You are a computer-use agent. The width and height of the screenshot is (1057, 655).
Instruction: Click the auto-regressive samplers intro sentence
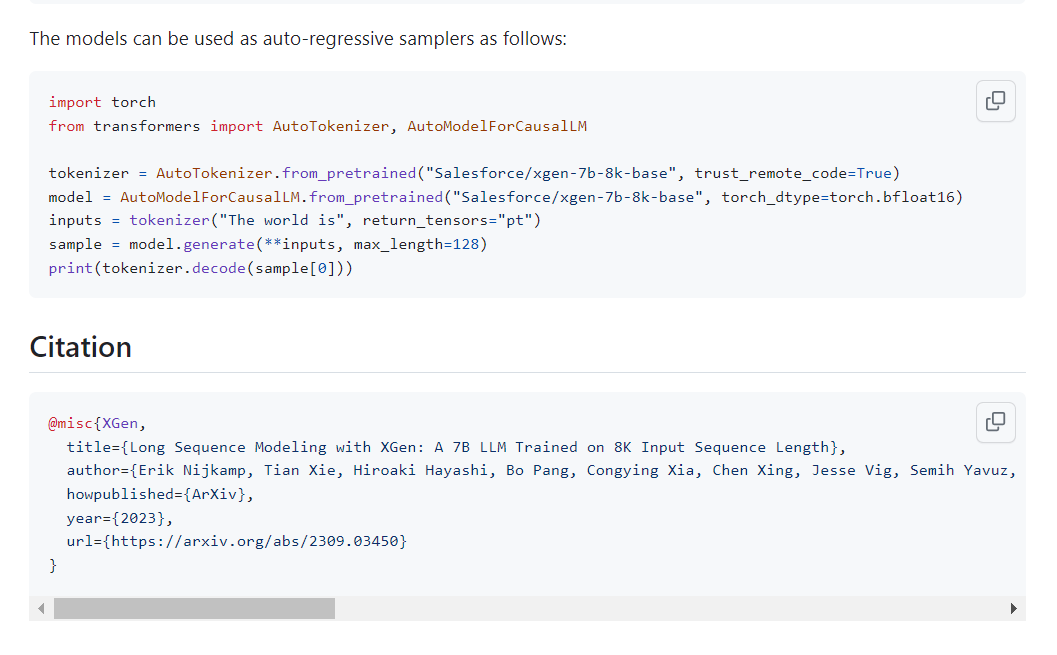pyautogui.click(x=298, y=39)
